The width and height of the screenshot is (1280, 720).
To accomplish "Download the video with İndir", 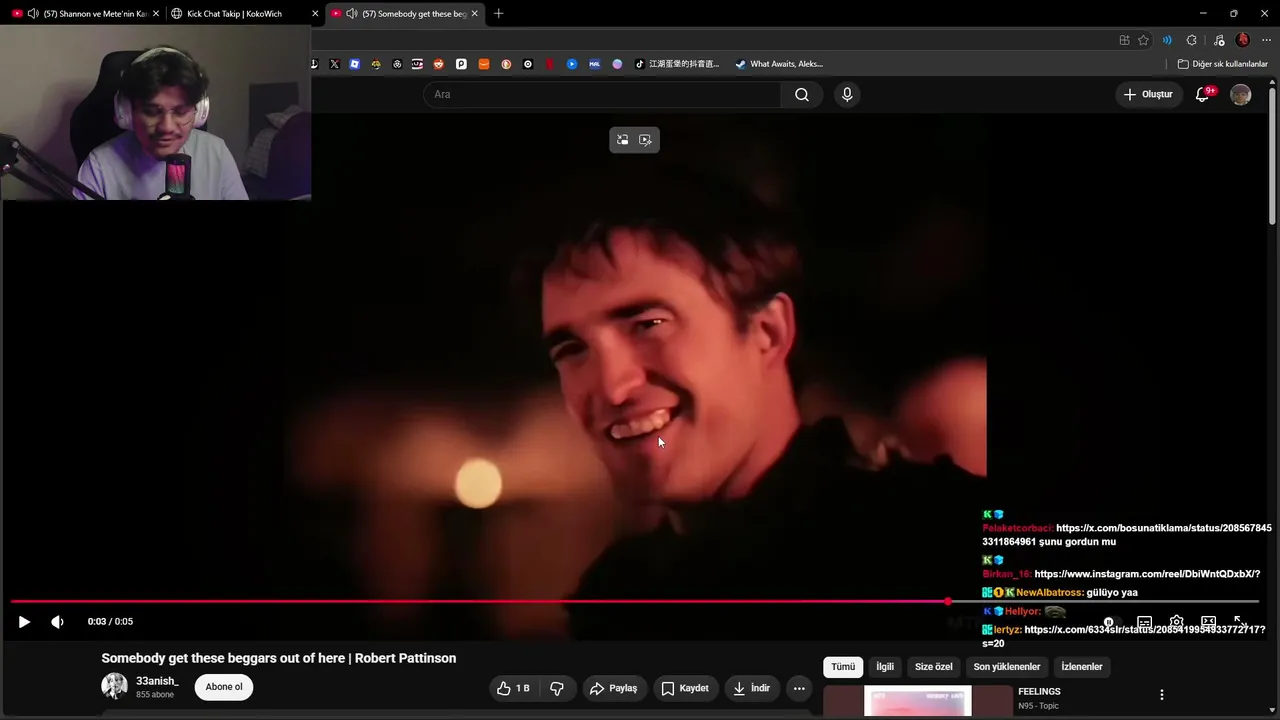I will pos(751,688).
